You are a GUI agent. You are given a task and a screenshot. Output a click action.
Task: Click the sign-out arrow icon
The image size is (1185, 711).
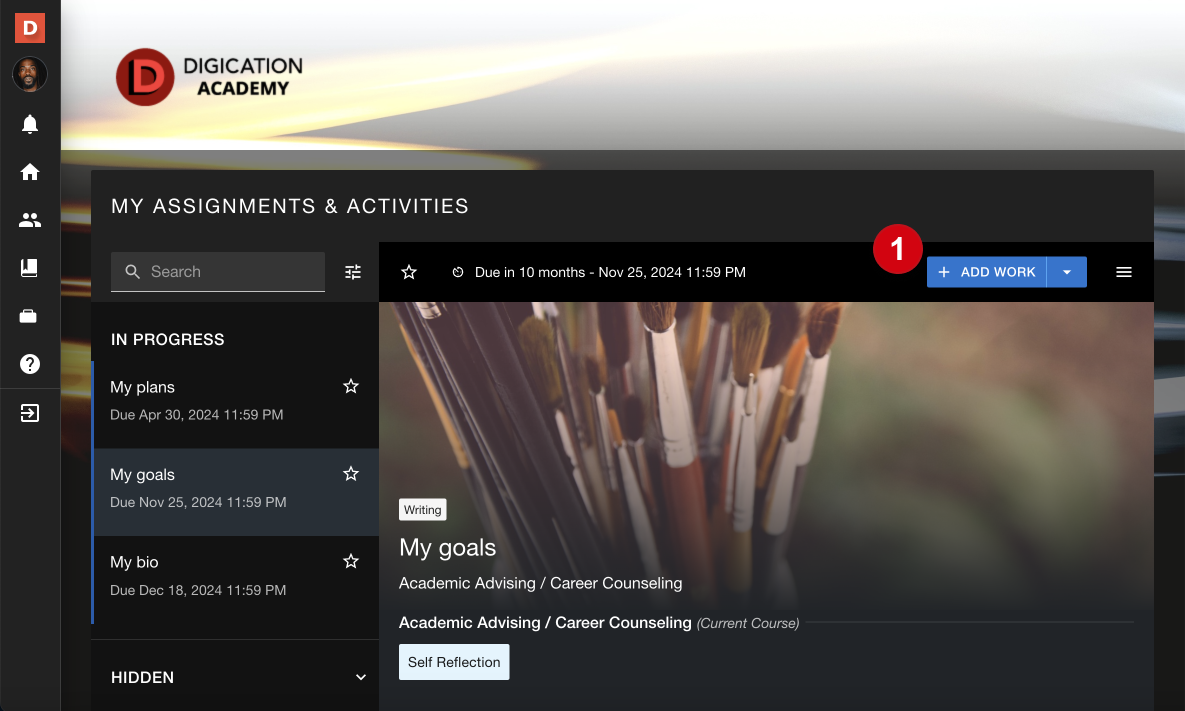[x=30, y=413]
